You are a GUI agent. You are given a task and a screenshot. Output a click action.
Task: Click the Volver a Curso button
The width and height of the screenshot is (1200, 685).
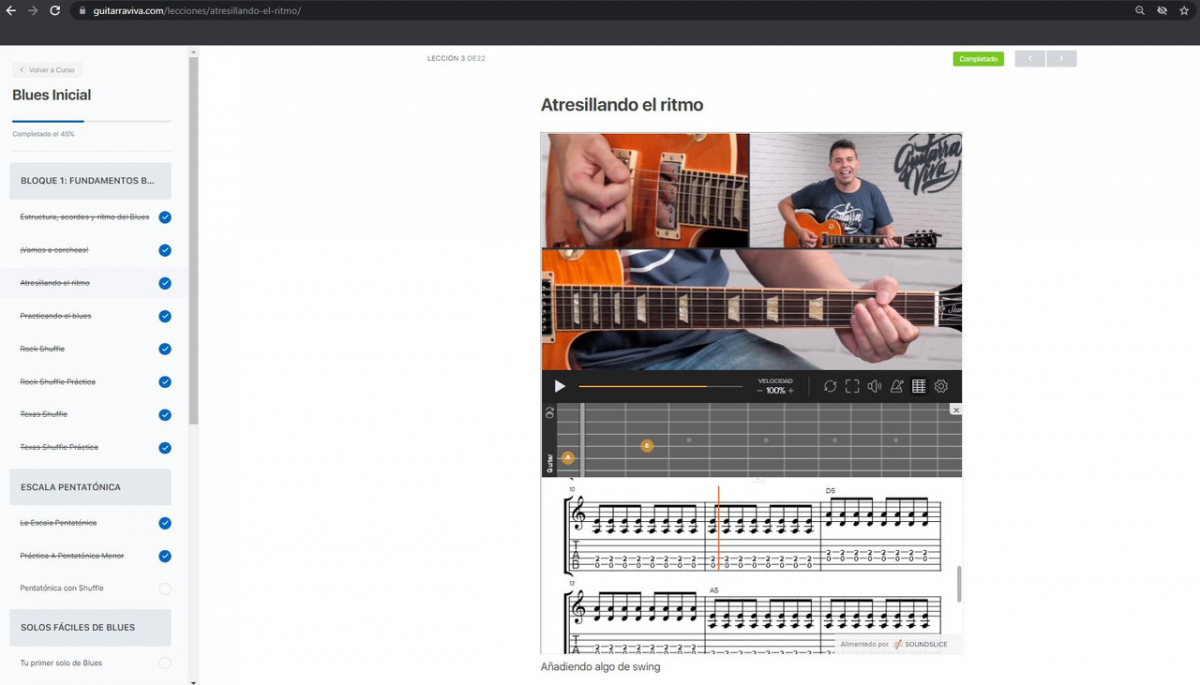tap(47, 70)
